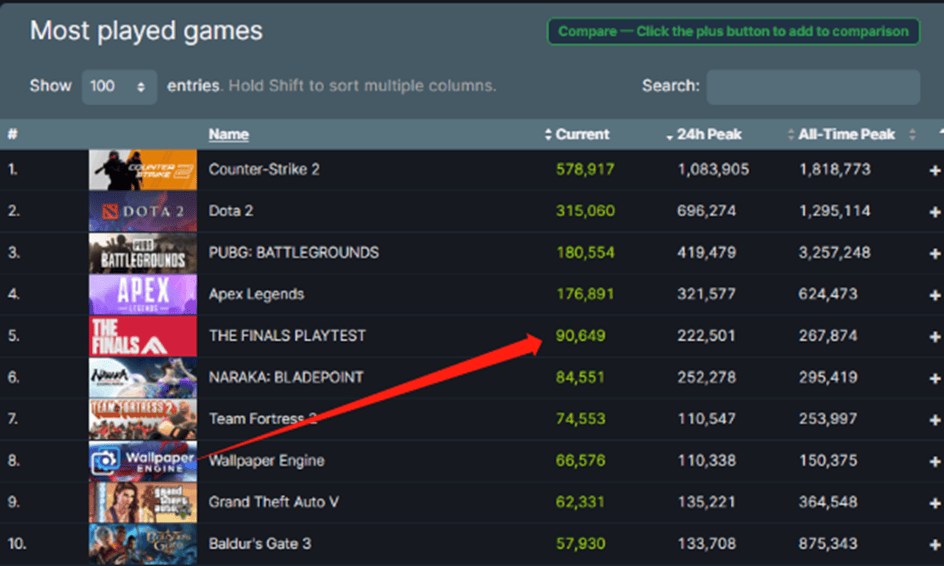The height and width of the screenshot is (566, 944).
Task: Open THE FINALS PLAYTEST name link
Action: 287,335
